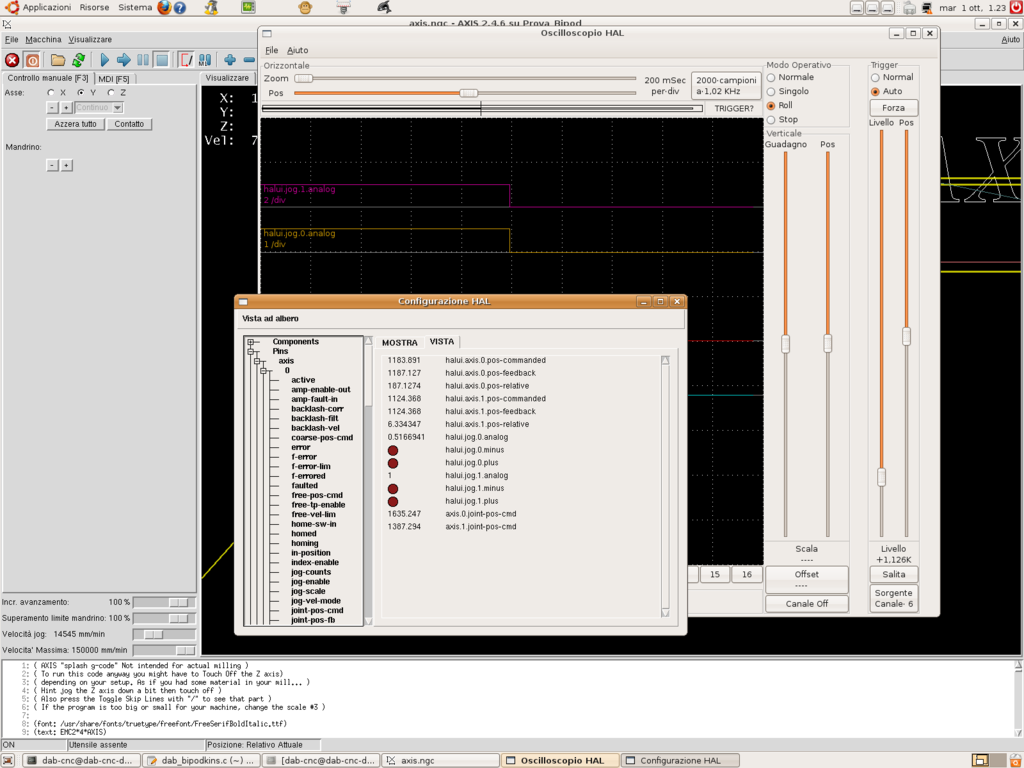The height and width of the screenshot is (768, 1024).
Task: Expand the Components tree node
Action: [251, 342]
